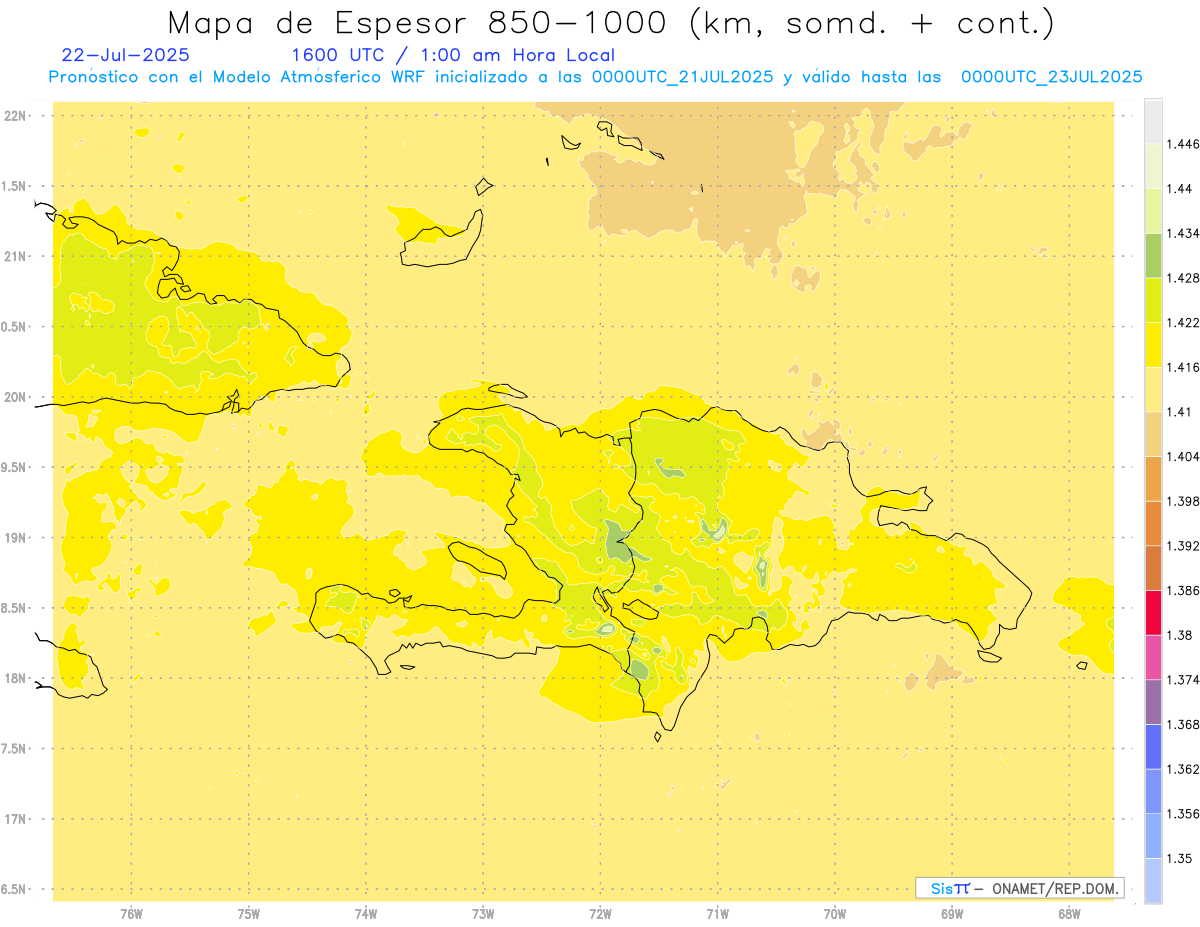Click the "21N" latitude label
This screenshot has height=927, width=1200.
(x=14, y=256)
